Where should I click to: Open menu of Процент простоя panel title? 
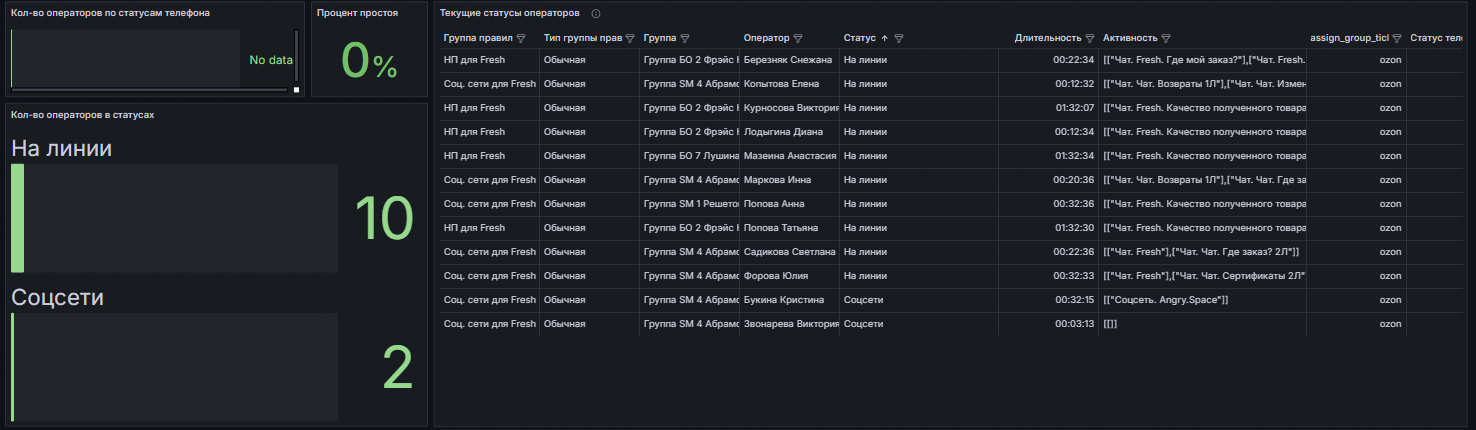tap(357, 13)
